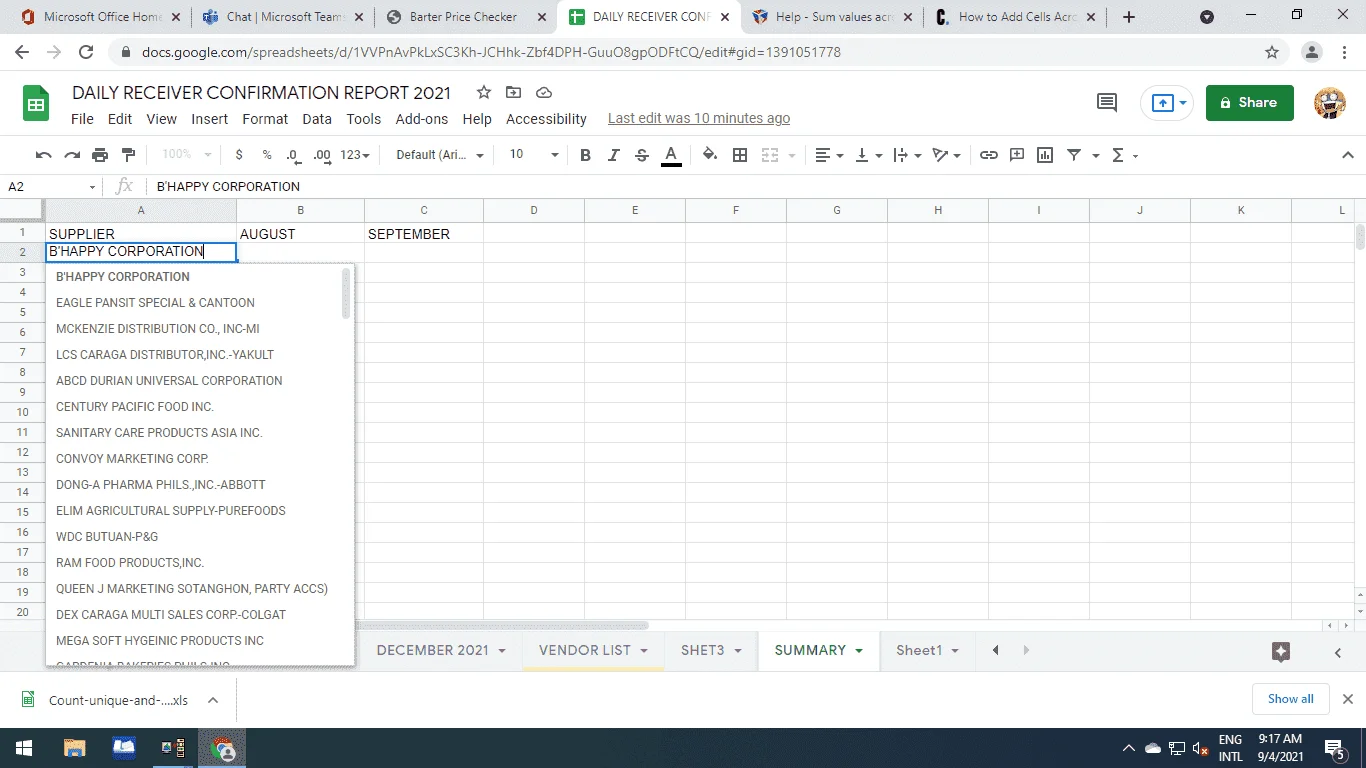This screenshot has height=768, width=1366.
Task: Format selection as currency
Action: tap(239, 155)
